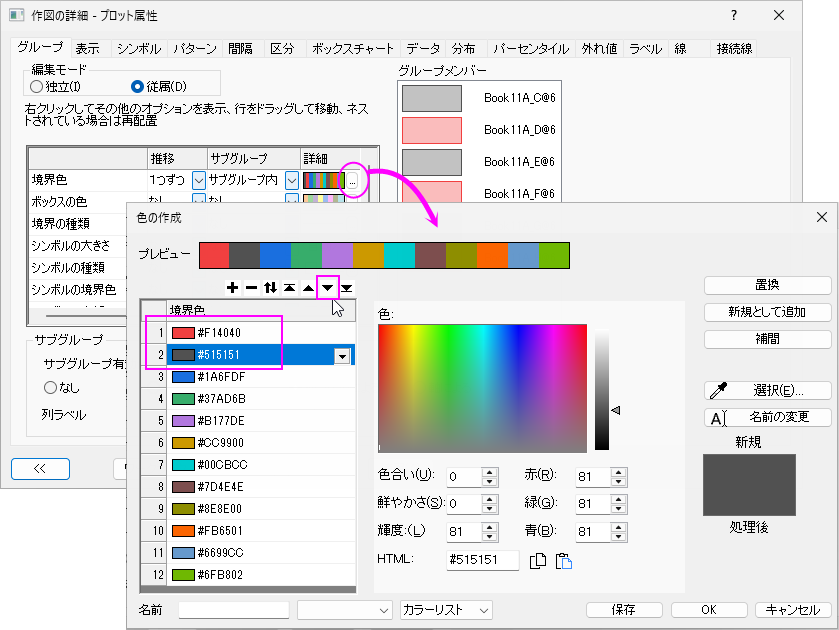839x630 pixels.
Task: Open the カラーリスト dropdown
Action: [x=446, y=610]
